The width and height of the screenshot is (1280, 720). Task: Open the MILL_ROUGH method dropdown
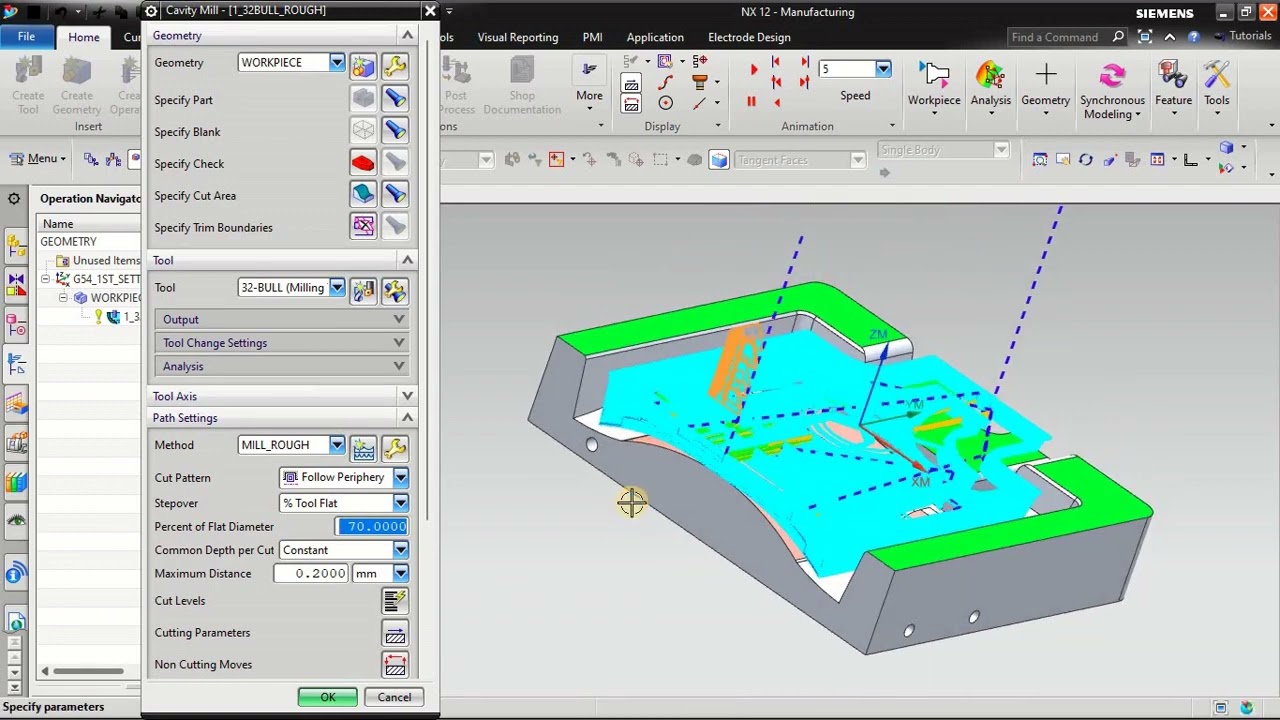click(x=337, y=445)
